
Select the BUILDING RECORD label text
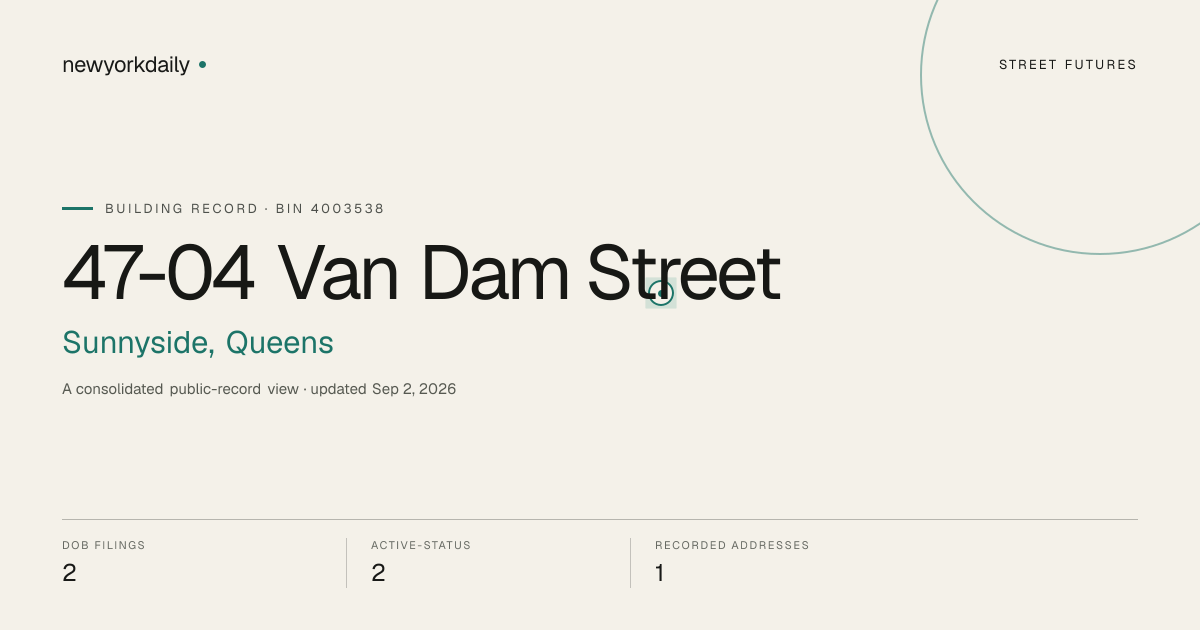pos(181,209)
